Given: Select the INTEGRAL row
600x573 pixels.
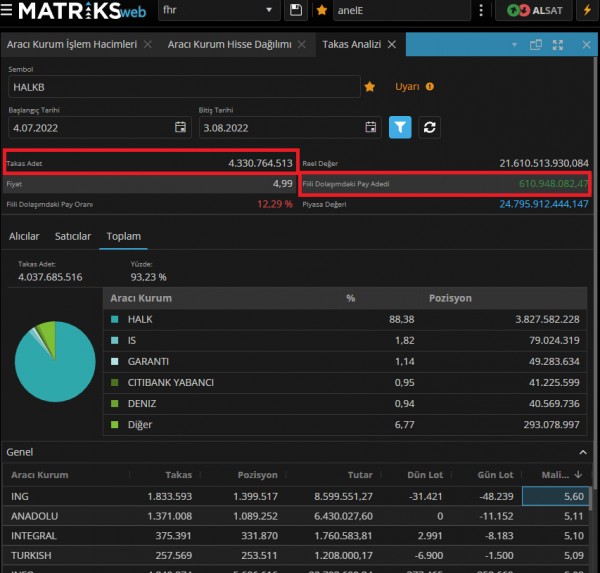Looking at the screenshot, I should tap(297, 536).
